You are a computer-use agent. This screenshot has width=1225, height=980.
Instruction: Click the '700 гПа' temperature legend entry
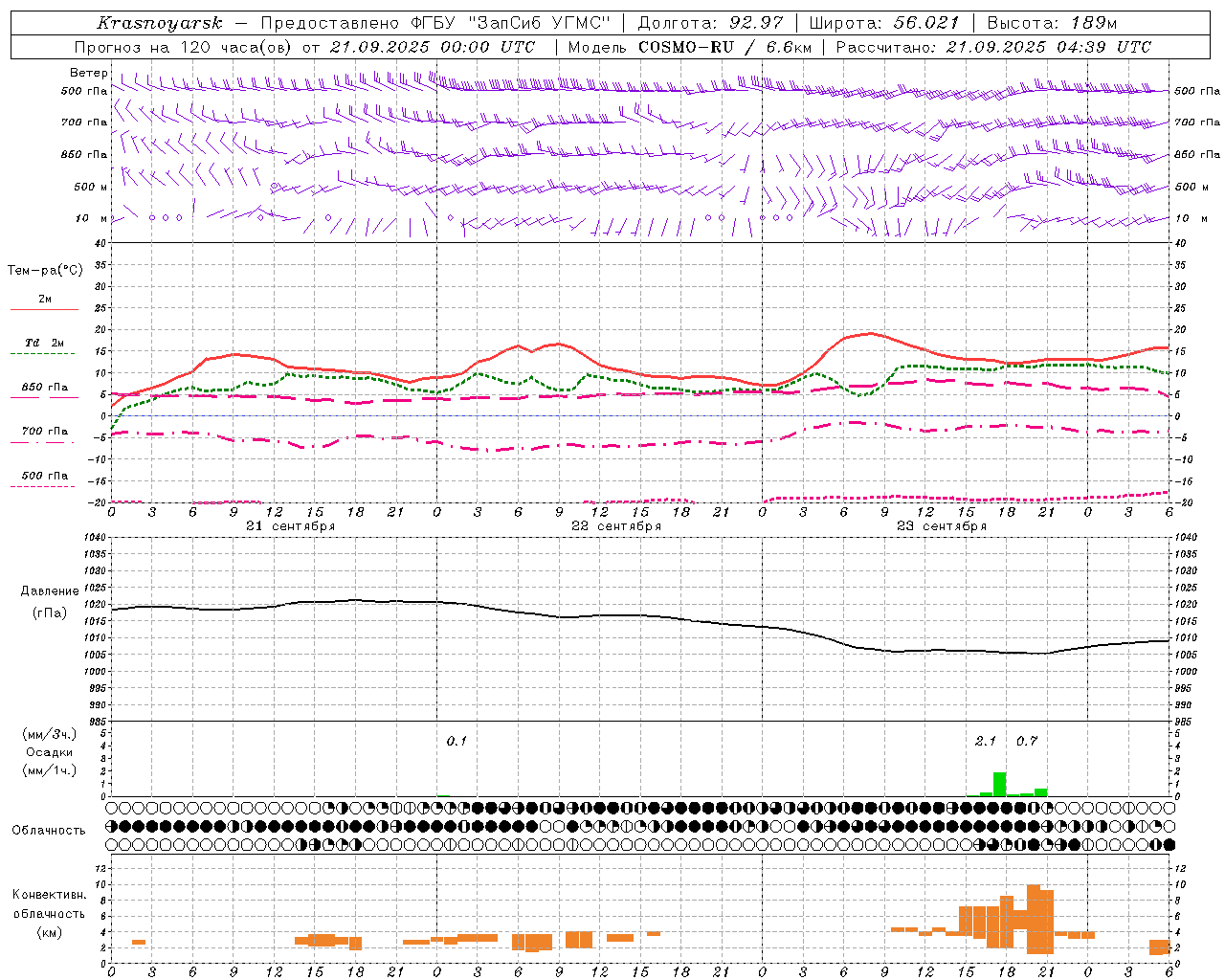coord(45,432)
